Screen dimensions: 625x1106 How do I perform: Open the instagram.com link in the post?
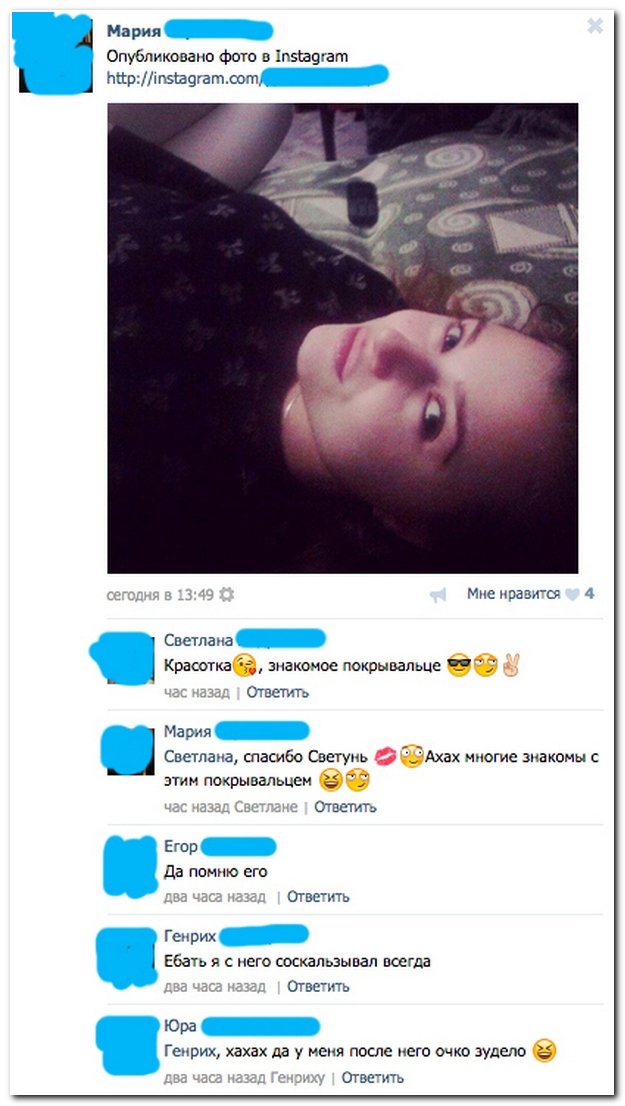point(247,78)
